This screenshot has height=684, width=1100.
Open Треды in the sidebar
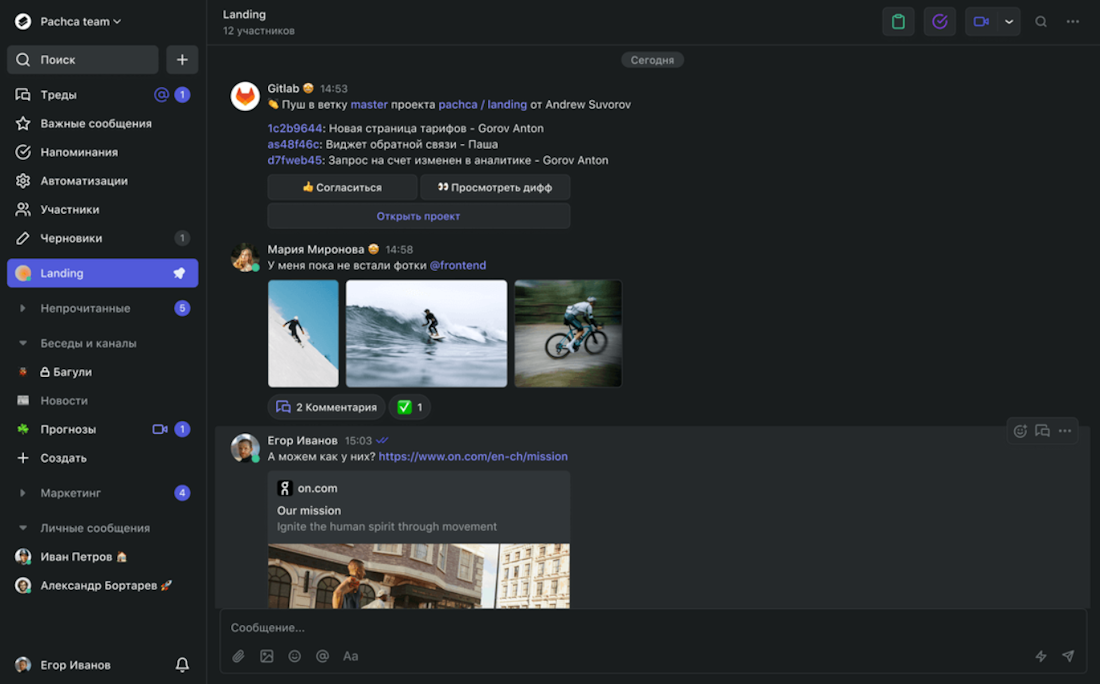tap(59, 95)
